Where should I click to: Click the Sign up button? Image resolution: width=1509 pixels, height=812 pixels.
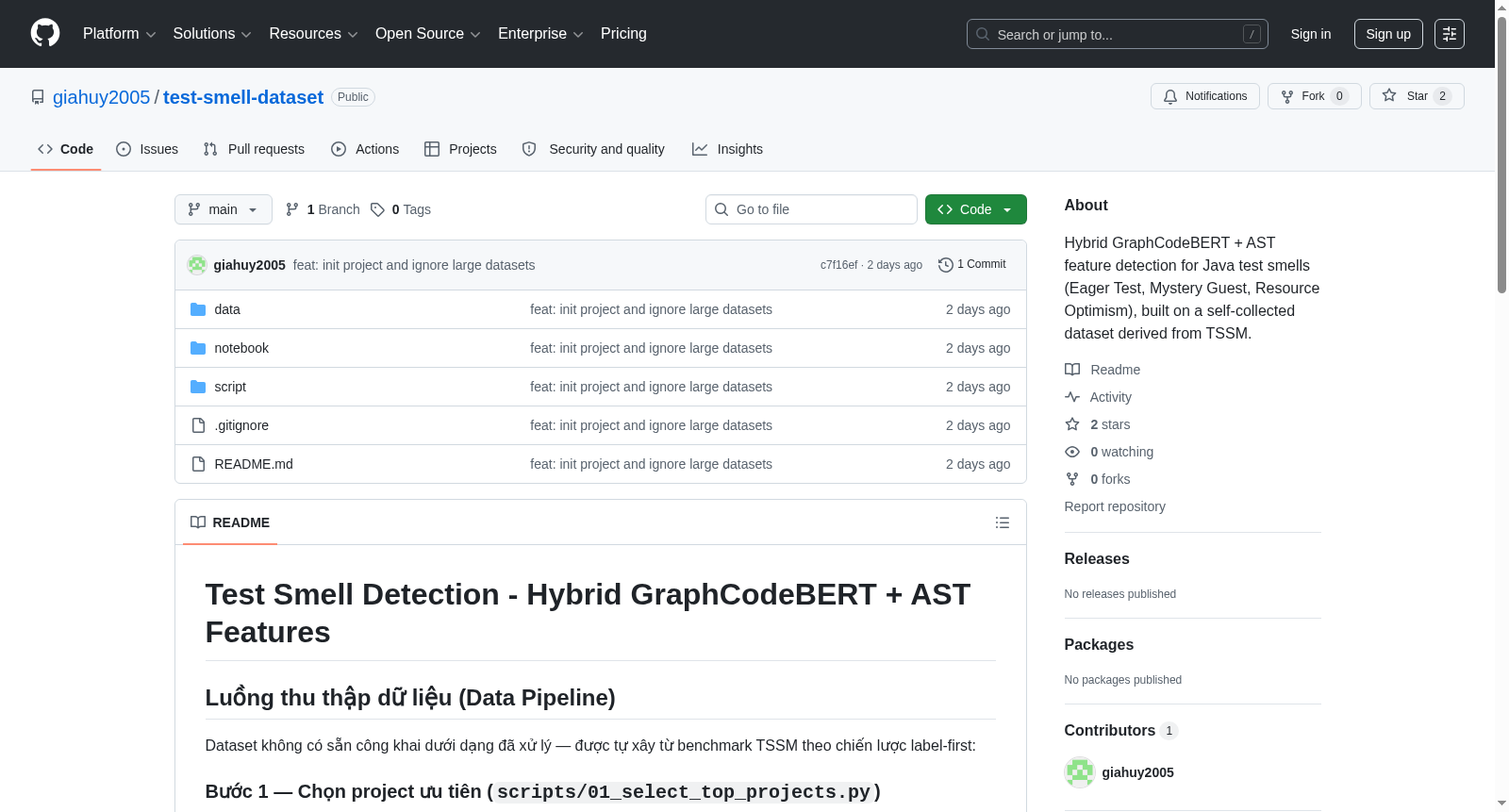pyautogui.click(x=1388, y=34)
